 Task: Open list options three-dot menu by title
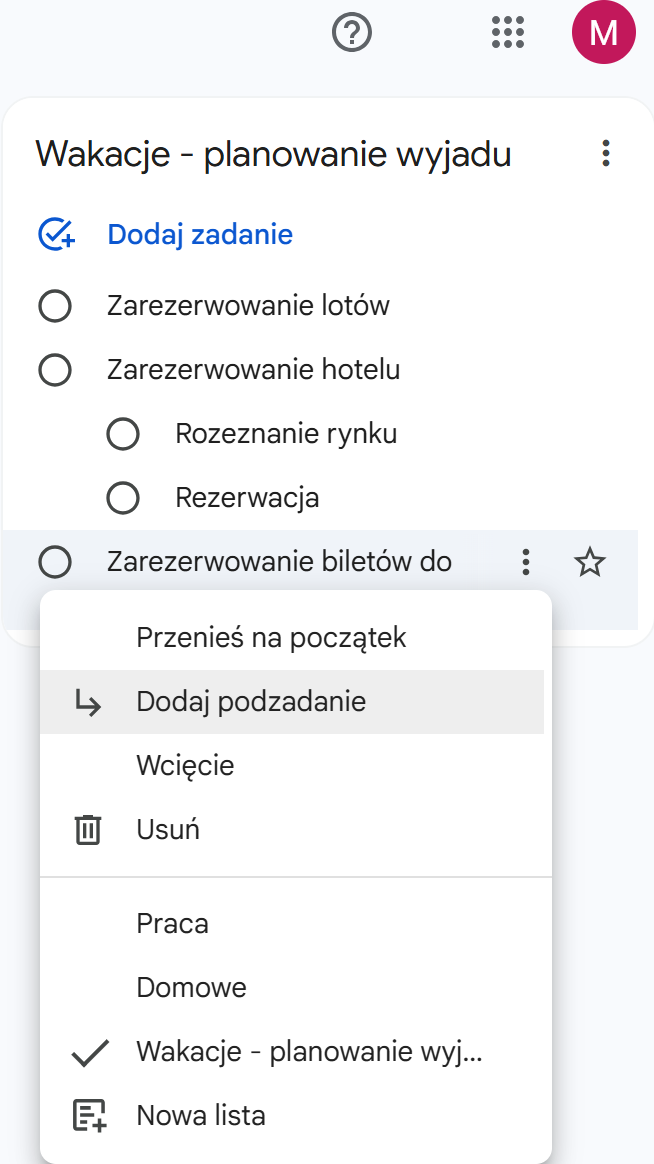(x=605, y=154)
